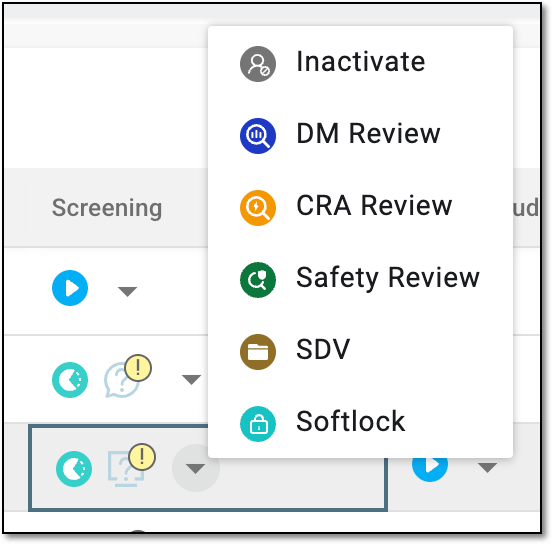Click the Screening column header
The height and width of the screenshot is (544, 552).
coord(107,208)
